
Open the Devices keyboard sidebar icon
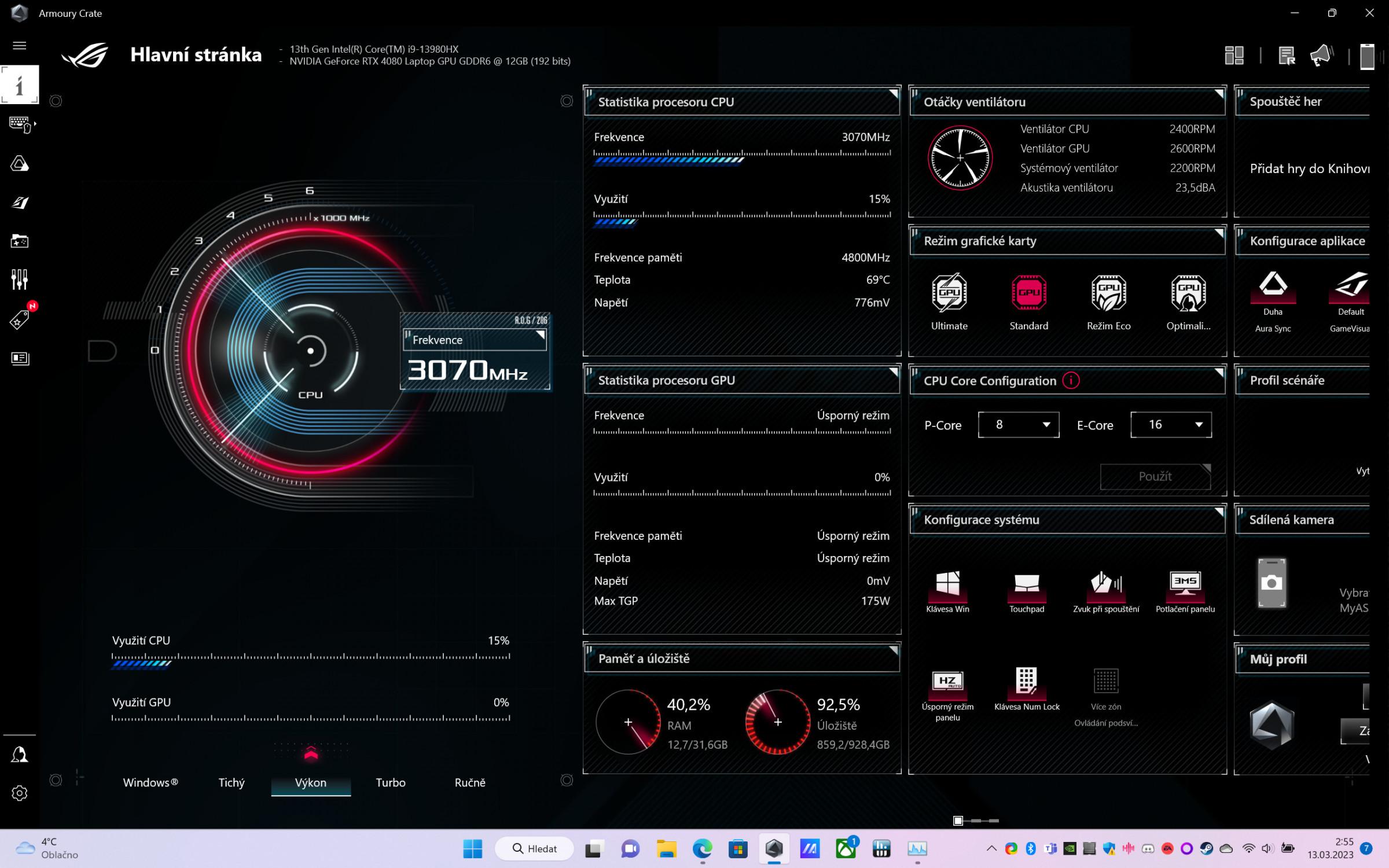pyautogui.click(x=21, y=124)
